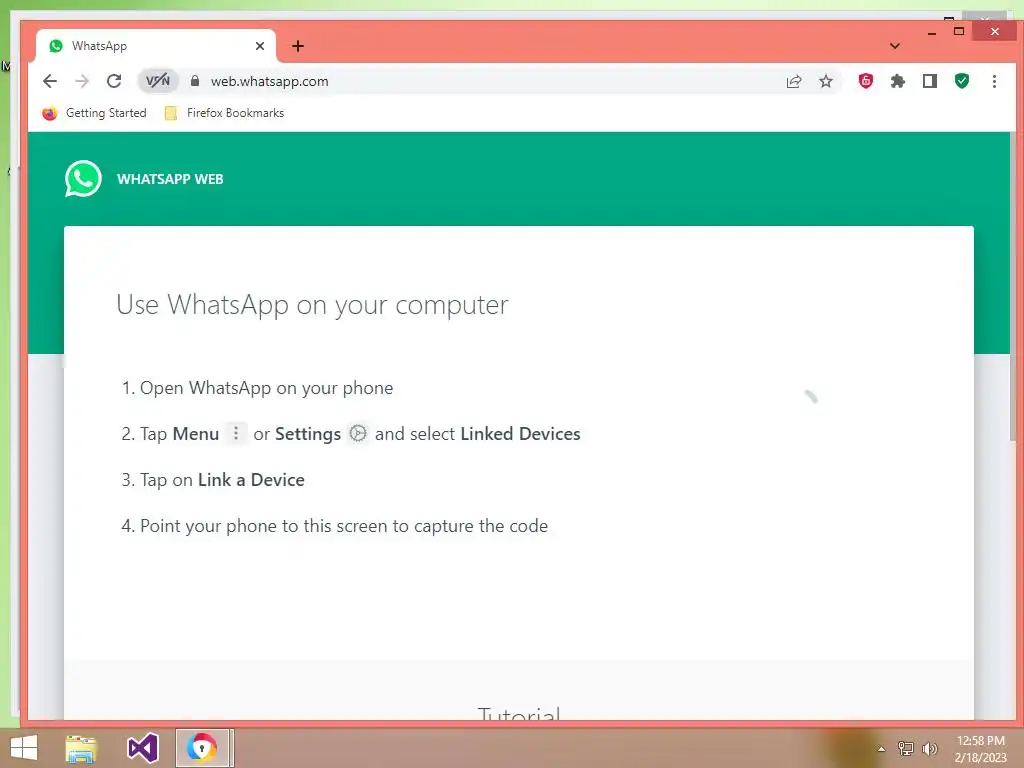Click the green shield security icon
This screenshot has height=768, width=1024.
pyautogui.click(x=961, y=81)
